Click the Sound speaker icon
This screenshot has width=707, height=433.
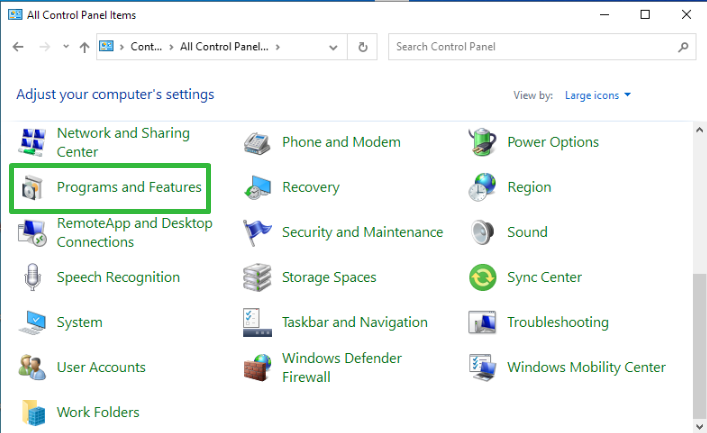click(x=482, y=232)
